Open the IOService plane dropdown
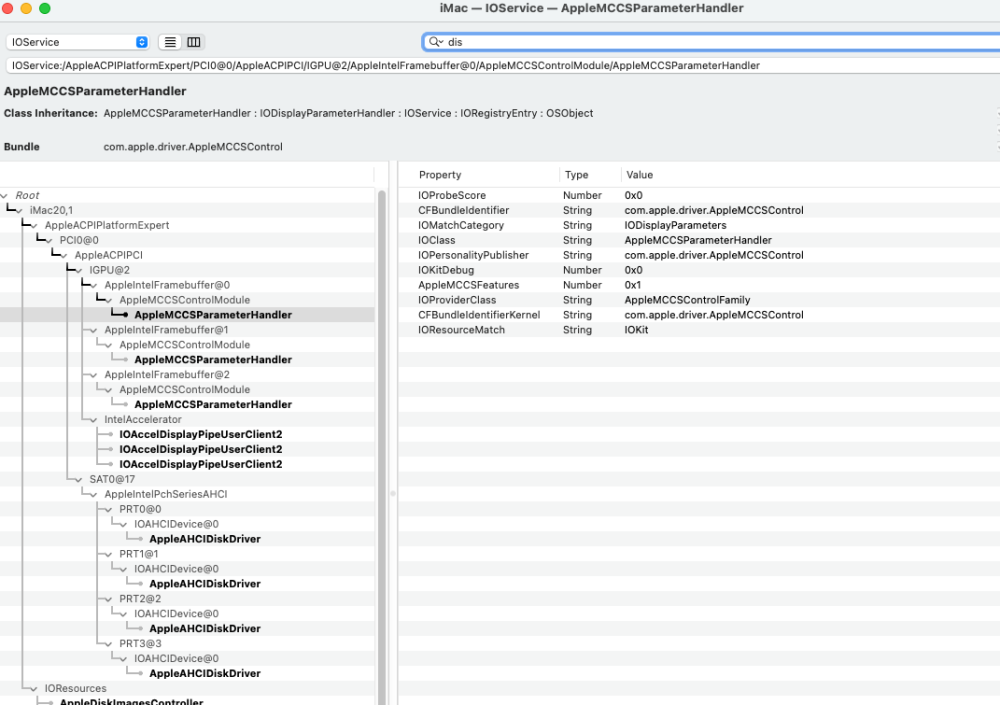 [78, 42]
